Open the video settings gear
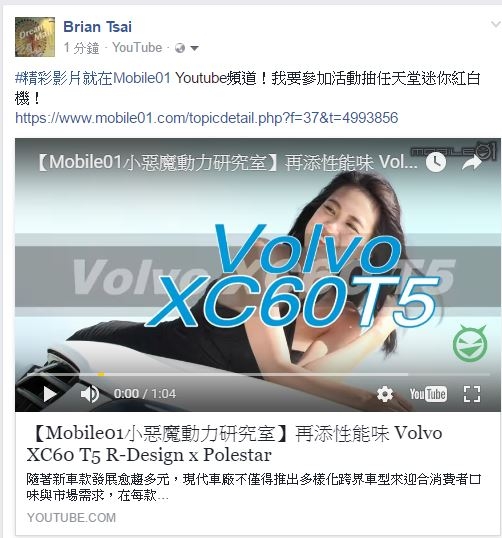The height and width of the screenshot is (538, 502). point(385,394)
